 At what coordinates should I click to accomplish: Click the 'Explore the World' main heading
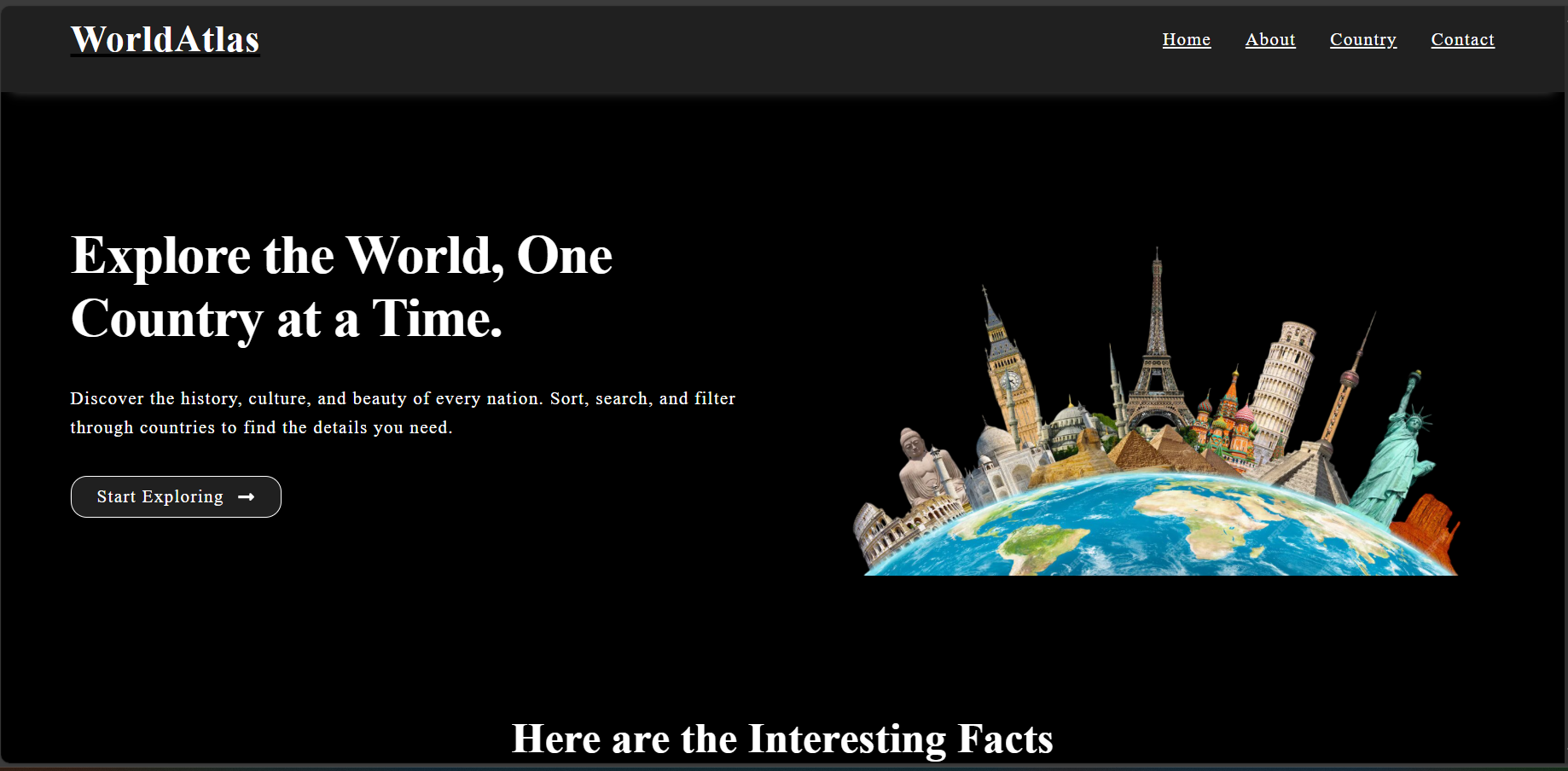tap(341, 287)
